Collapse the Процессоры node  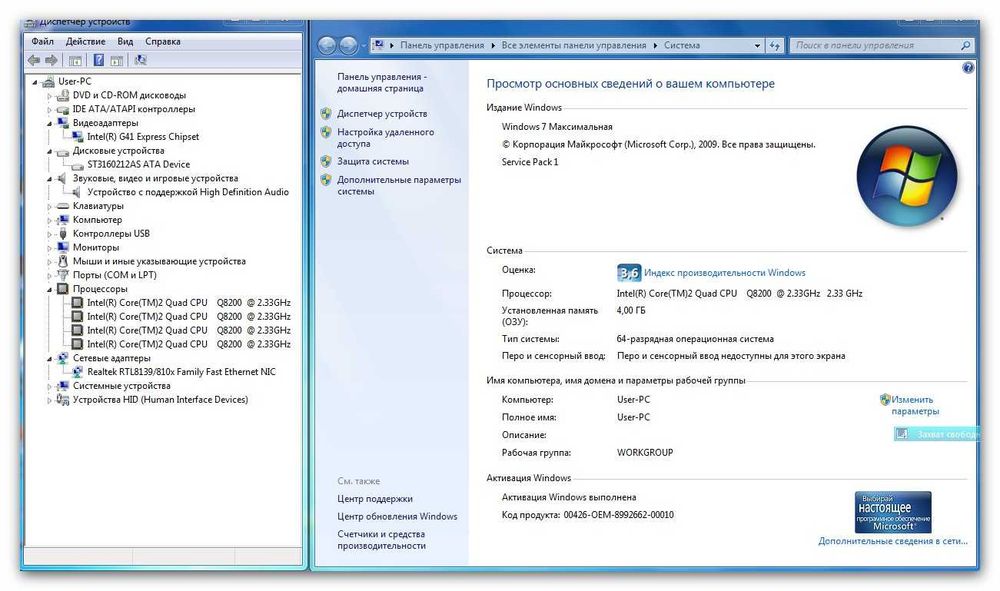pos(49,289)
